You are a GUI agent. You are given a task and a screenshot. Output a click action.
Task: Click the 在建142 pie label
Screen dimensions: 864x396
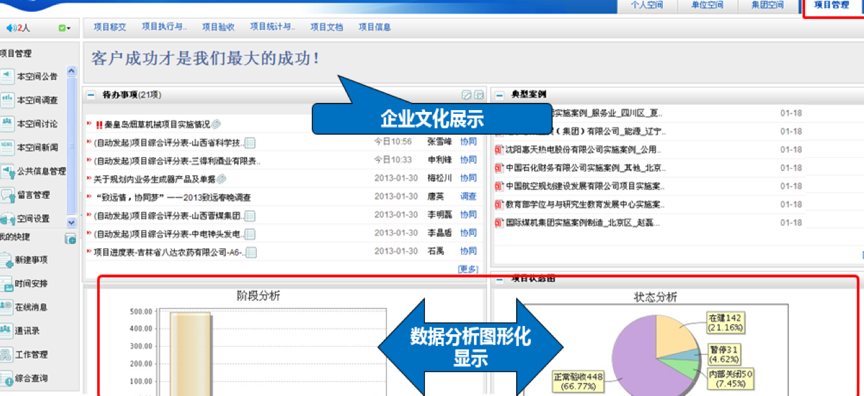[x=725, y=323]
